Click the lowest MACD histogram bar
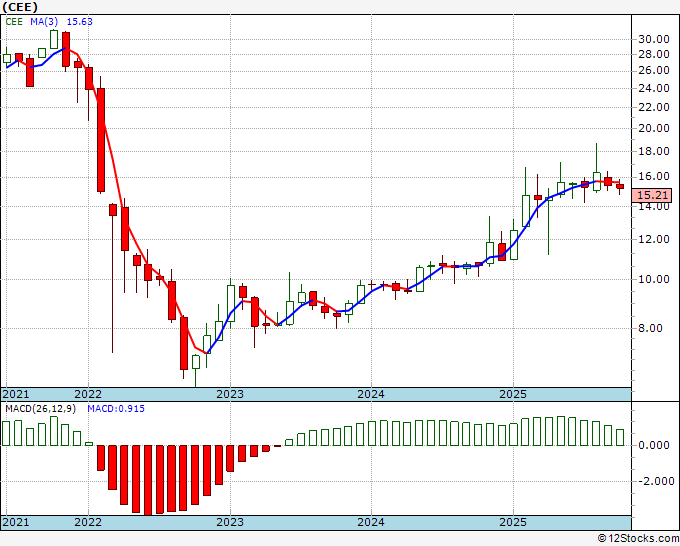680x546 pixels. [148, 480]
